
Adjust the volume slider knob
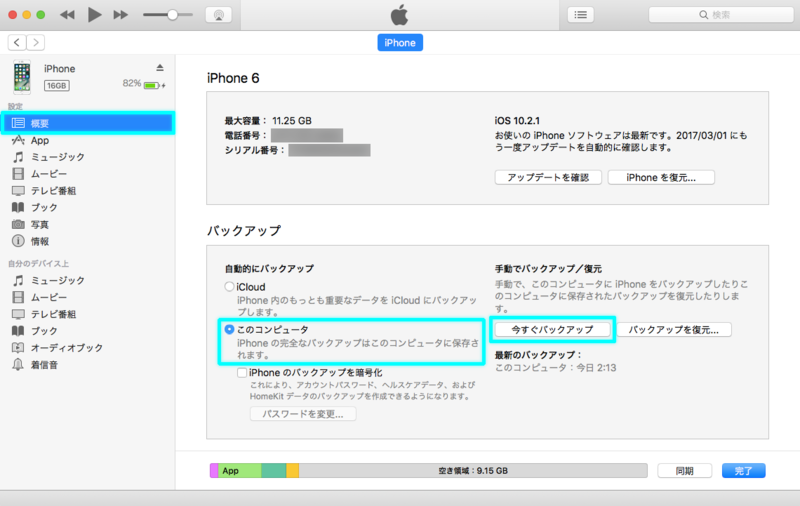point(172,15)
